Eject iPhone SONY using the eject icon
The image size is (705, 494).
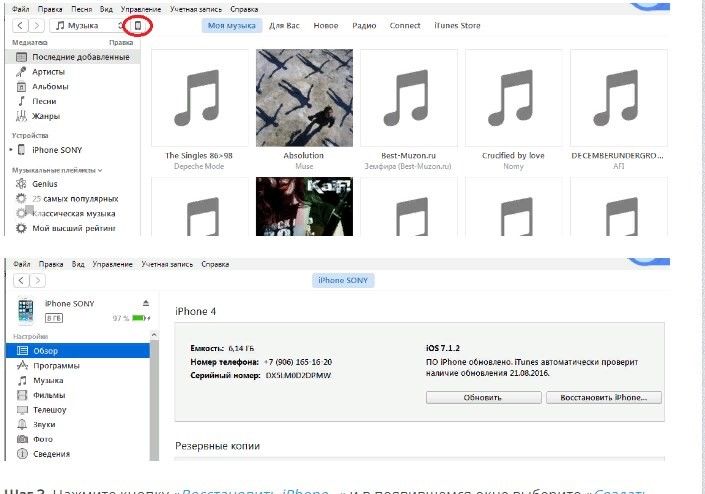[x=146, y=303]
